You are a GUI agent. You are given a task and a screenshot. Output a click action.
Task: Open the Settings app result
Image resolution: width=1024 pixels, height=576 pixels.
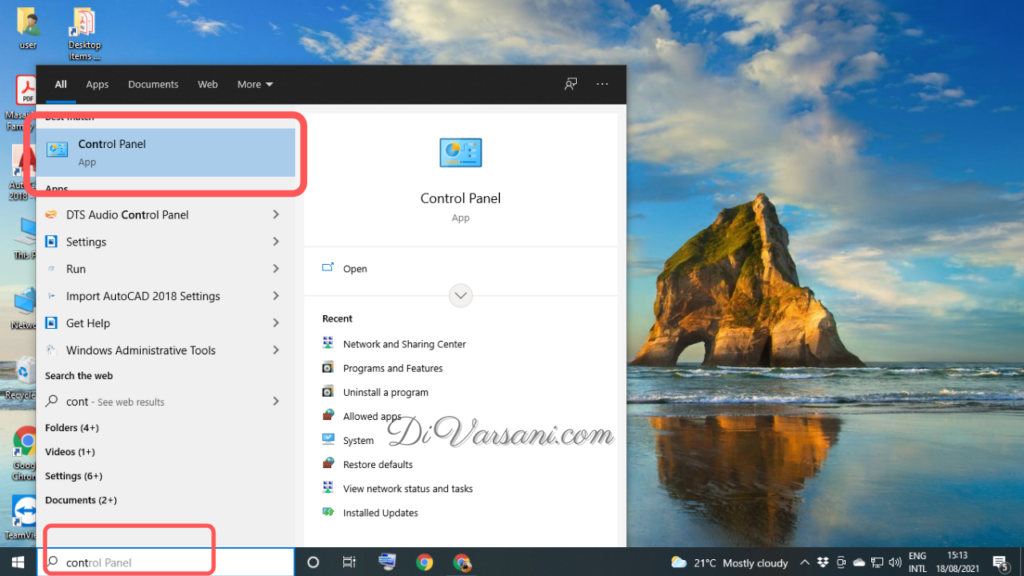[86, 242]
